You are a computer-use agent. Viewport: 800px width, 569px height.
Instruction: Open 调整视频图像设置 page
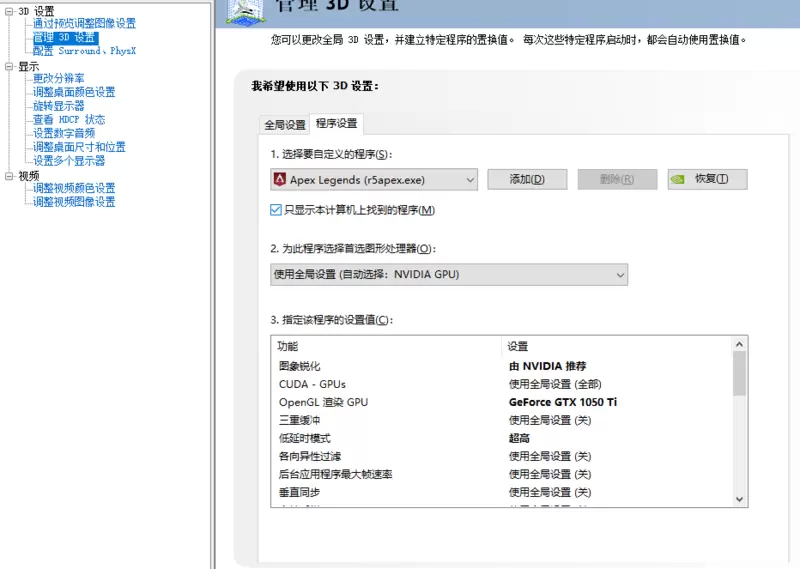(74, 202)
